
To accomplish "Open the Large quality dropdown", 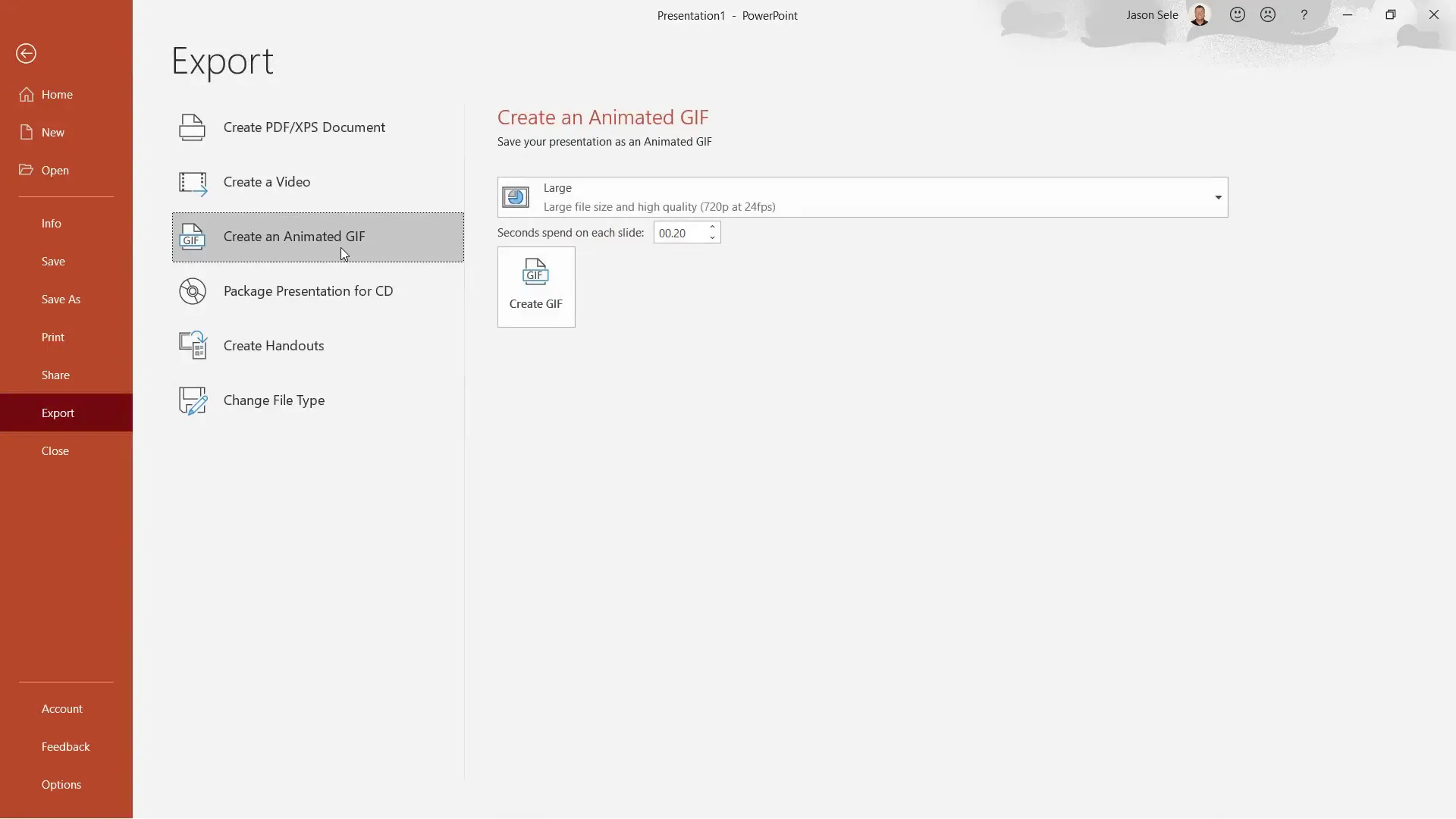I will tap(862, 197).
